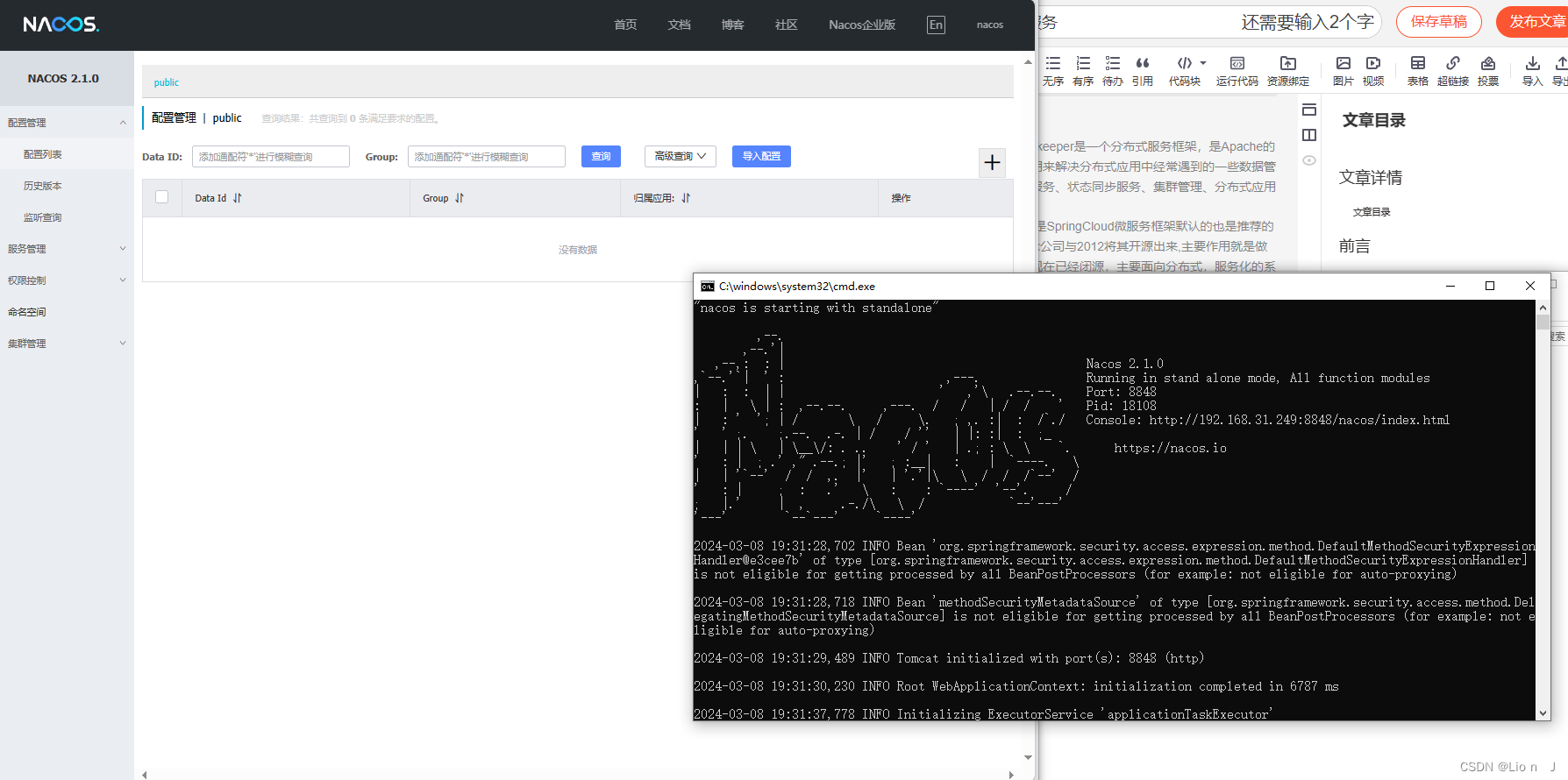Click the run code (运行代码) icon
The width and height of the screenshot is (1568, 780).
click(x=1237, y=70)
